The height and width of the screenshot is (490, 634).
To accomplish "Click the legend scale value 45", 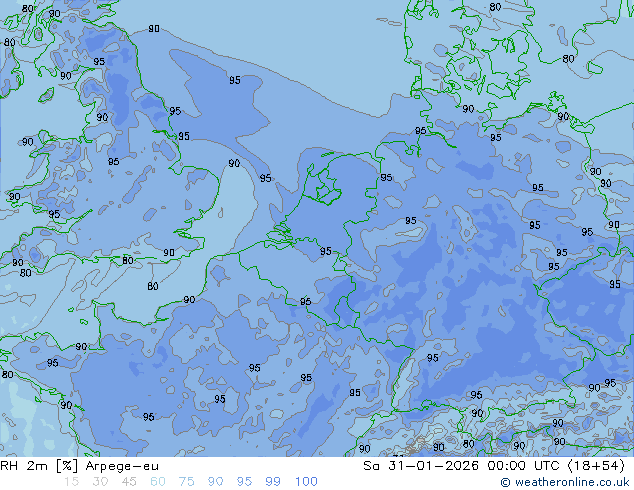I will [129, 482].
